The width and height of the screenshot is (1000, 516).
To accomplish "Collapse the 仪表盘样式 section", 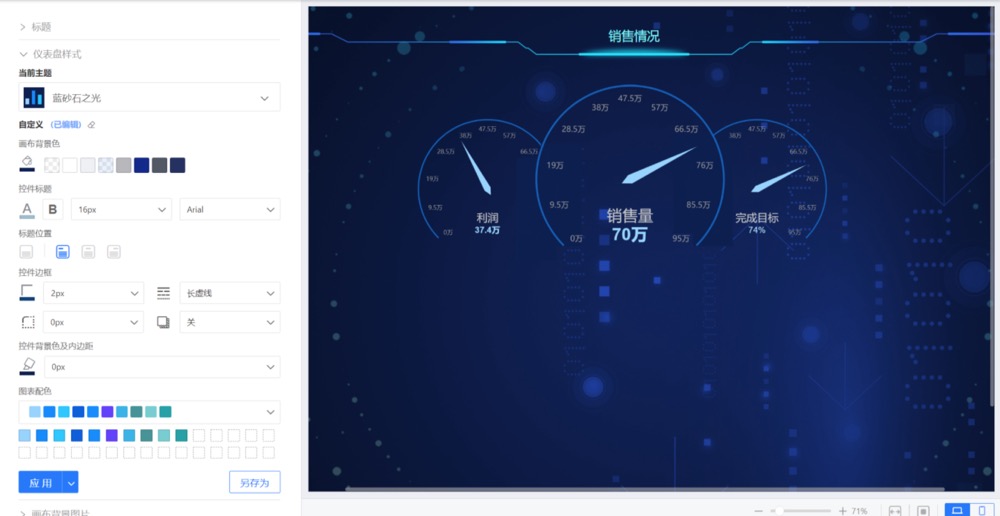I will [50, 54].
